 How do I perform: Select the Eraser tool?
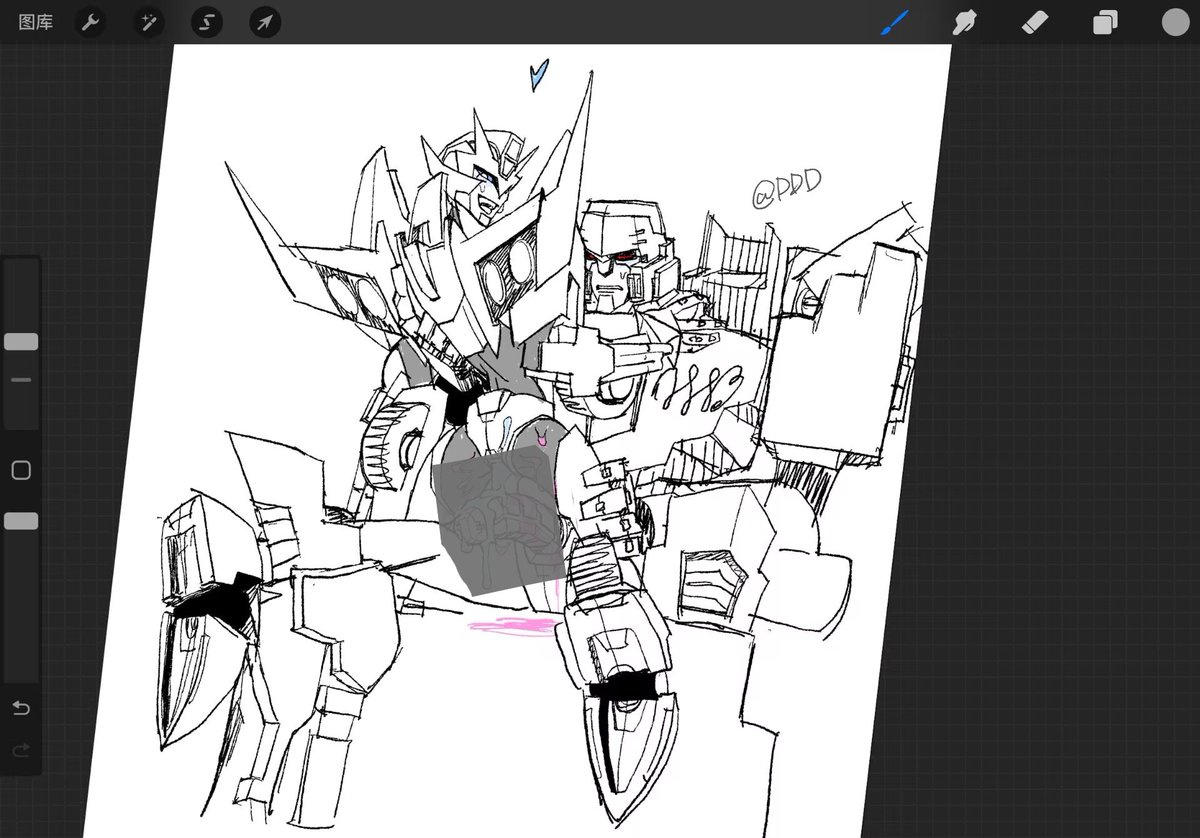click(x=1035, y=22)
